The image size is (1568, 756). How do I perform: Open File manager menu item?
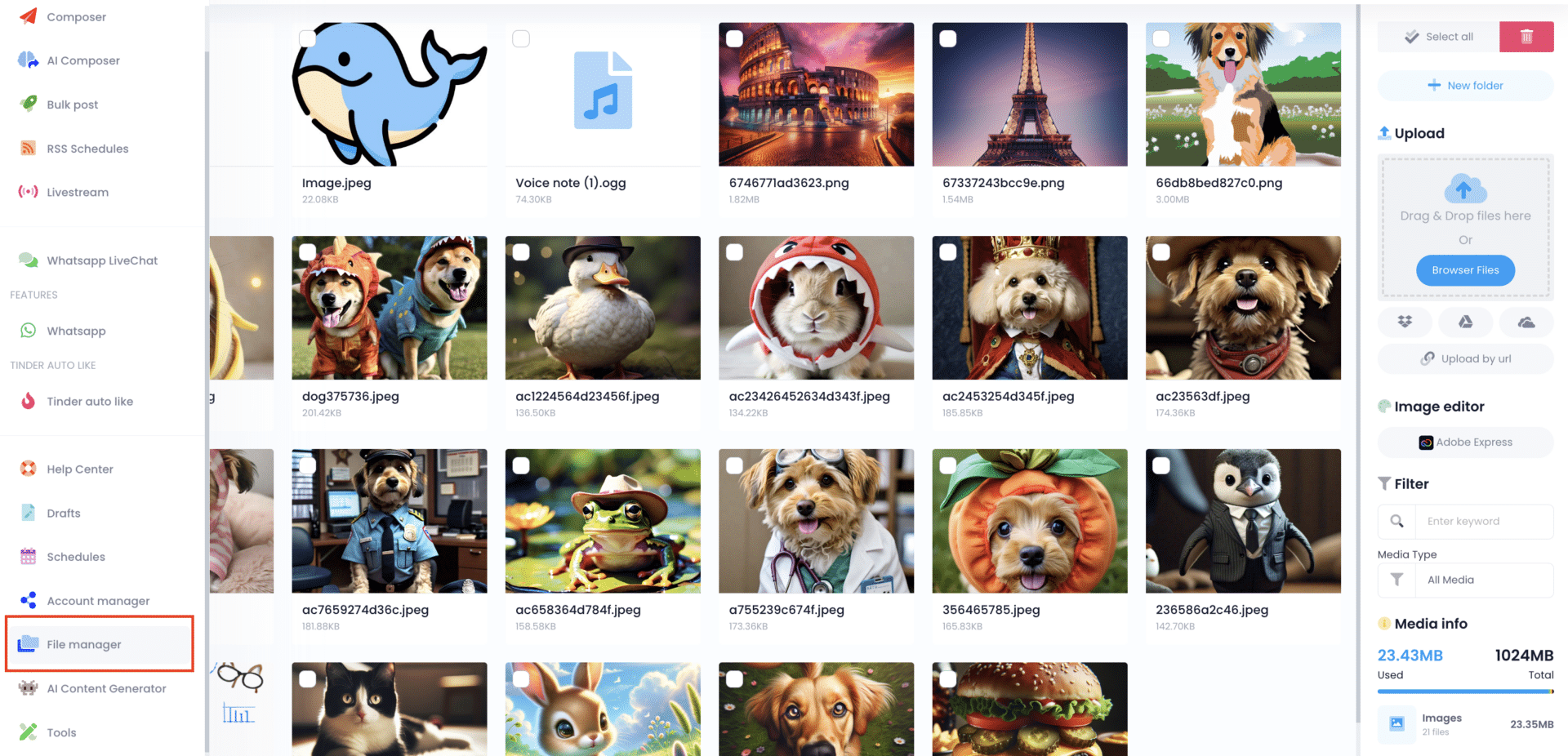pyautogui.click(x=100, y=644)
